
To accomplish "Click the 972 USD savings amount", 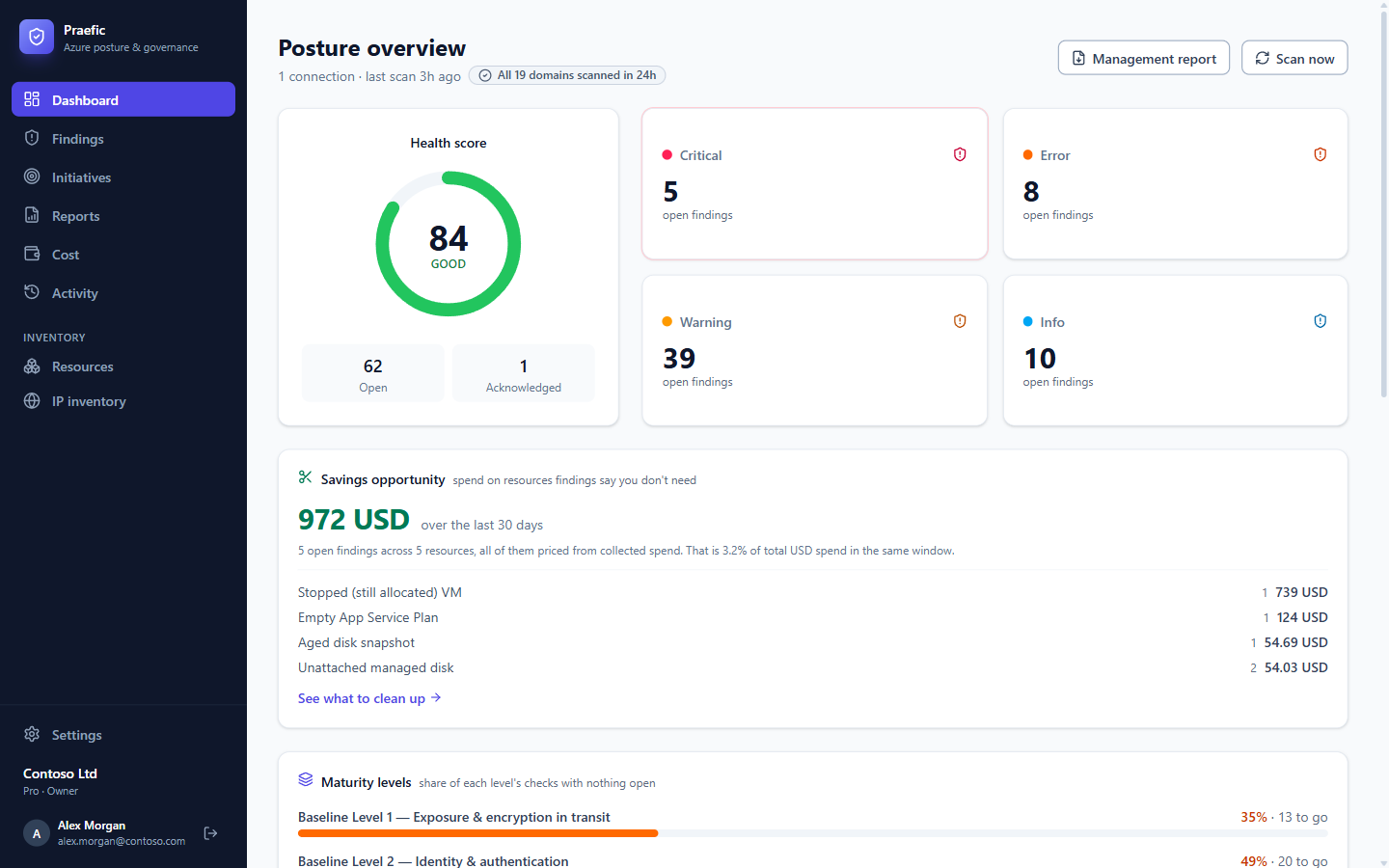I will (x=354, y=520).
